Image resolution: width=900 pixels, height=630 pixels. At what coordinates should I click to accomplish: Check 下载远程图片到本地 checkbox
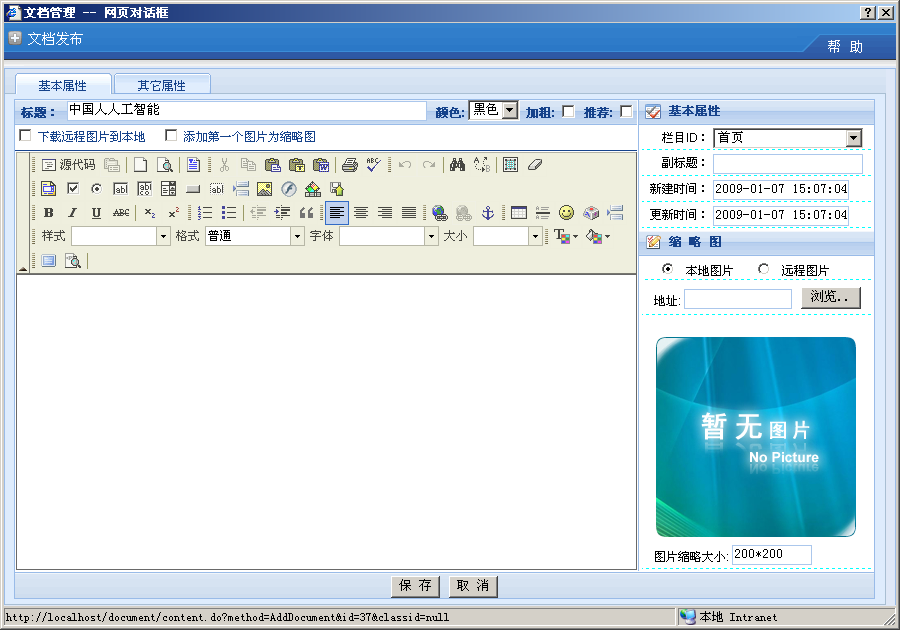tap(25, 135)
